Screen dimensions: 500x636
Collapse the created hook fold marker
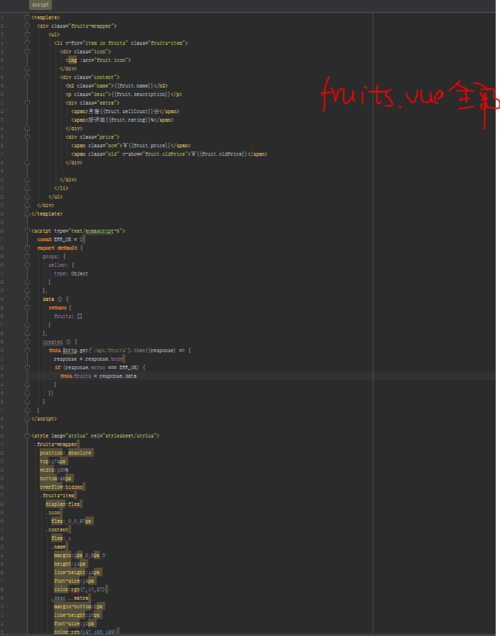click(27, 342)
